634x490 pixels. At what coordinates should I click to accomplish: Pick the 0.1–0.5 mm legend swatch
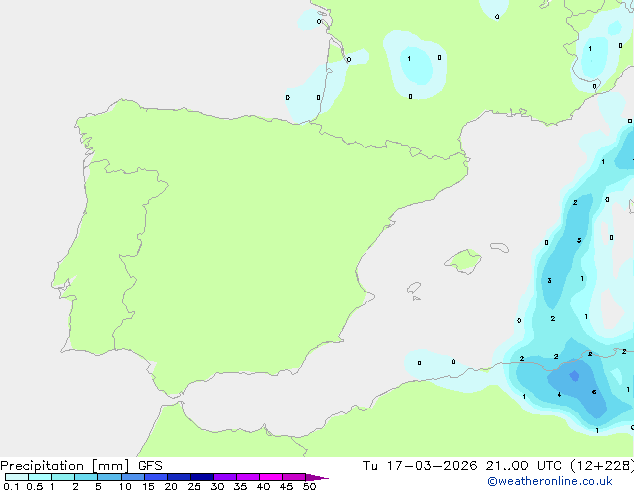(x=17, y=477)
